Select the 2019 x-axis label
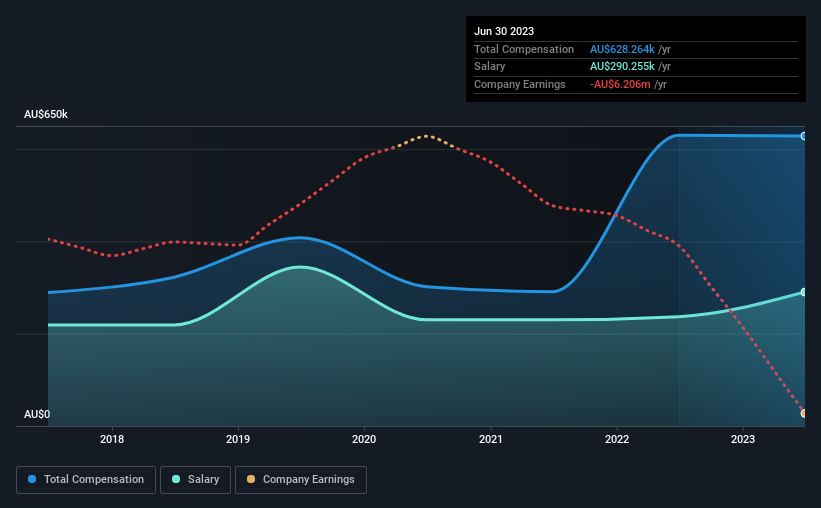 coord(238,439)
